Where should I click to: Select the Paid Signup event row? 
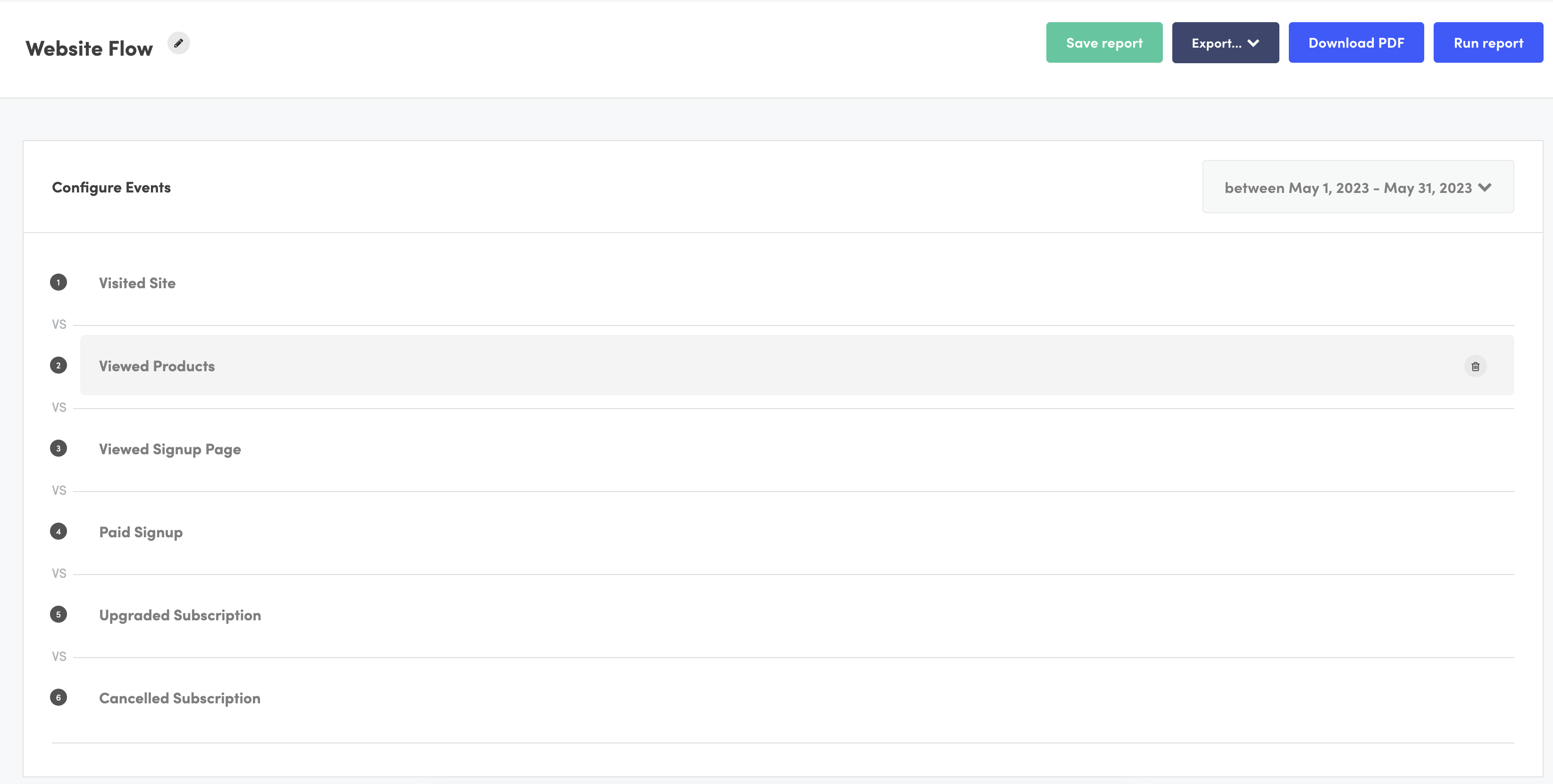(x=141, y=532)
